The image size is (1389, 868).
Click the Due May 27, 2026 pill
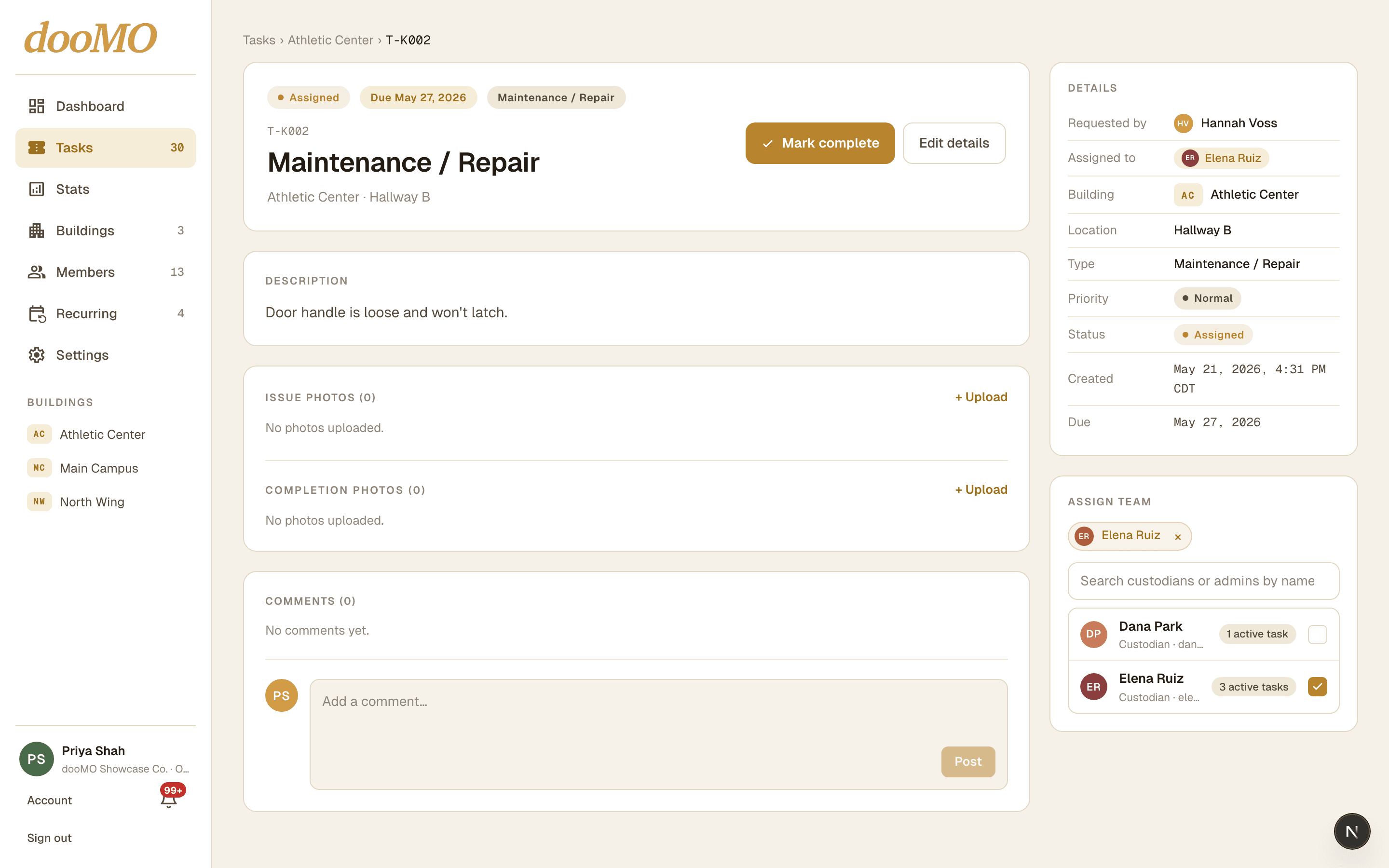click(x=418, y=97)
